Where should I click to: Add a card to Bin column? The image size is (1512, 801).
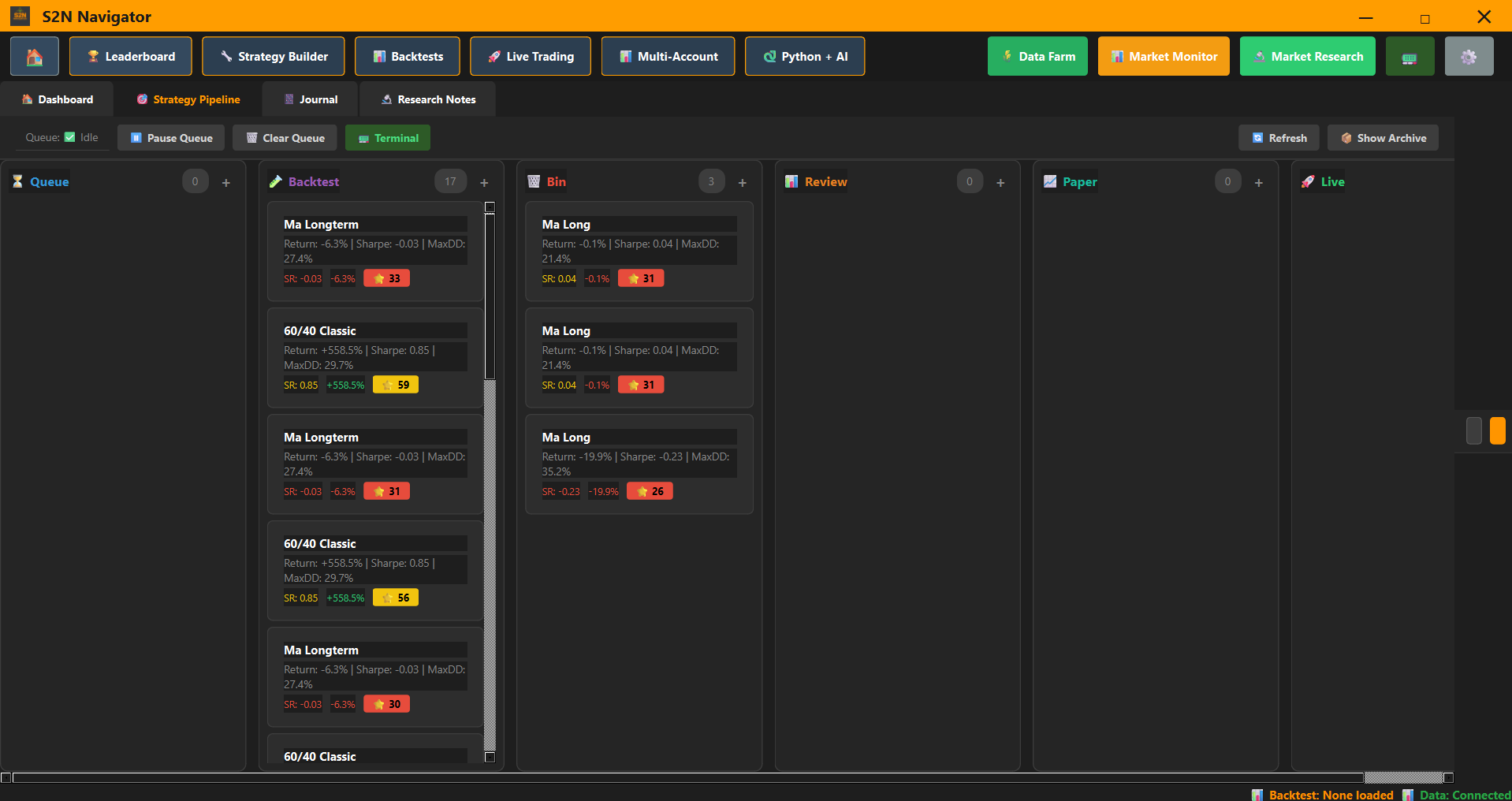[x=743, y=182]
